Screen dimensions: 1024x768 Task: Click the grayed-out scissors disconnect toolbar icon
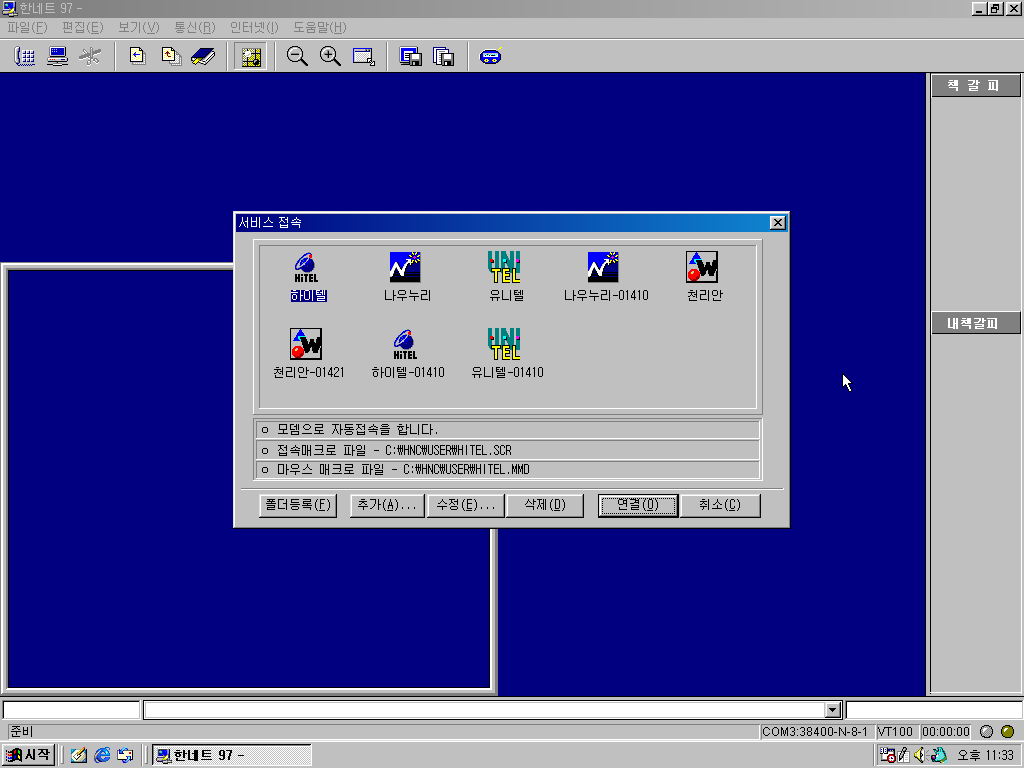tap(90, 56)
